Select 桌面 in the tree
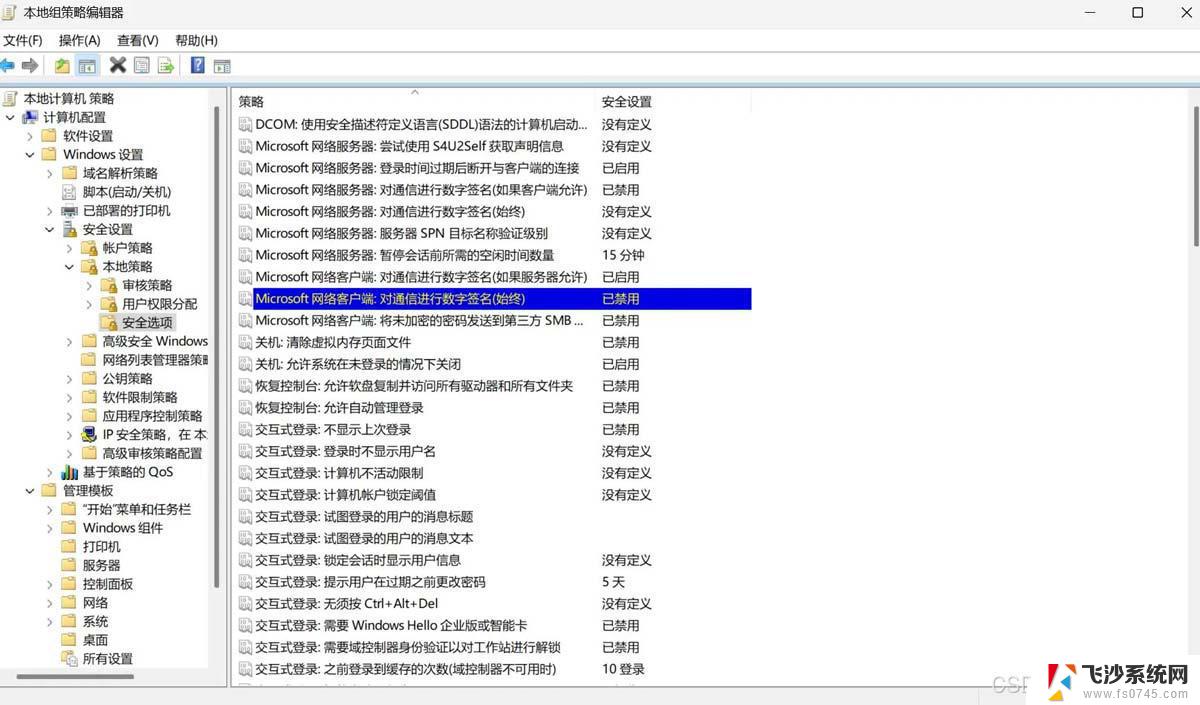Screen dimensions: 1200x705 (x=95, y=640)
